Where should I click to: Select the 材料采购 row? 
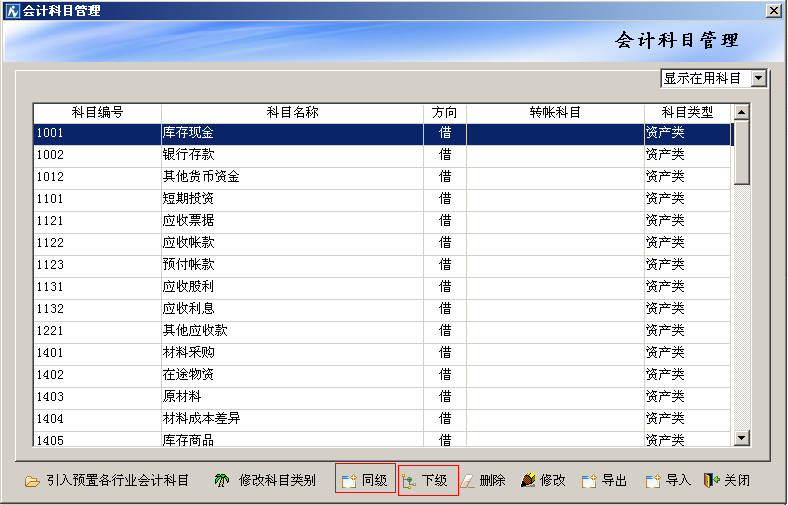[382, 353]
